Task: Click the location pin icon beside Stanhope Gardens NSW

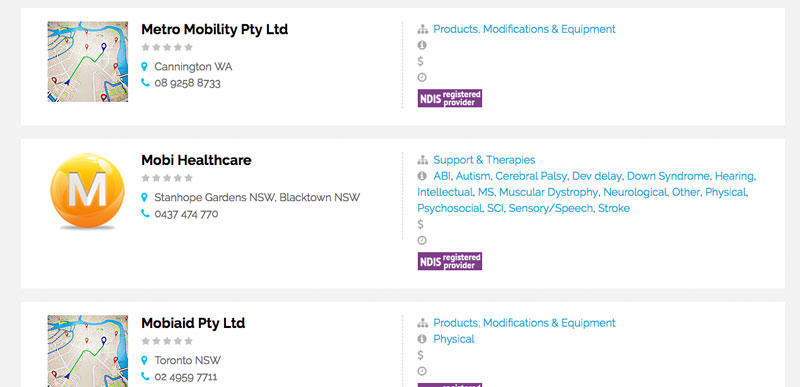Action: click(x=144, y=197)
